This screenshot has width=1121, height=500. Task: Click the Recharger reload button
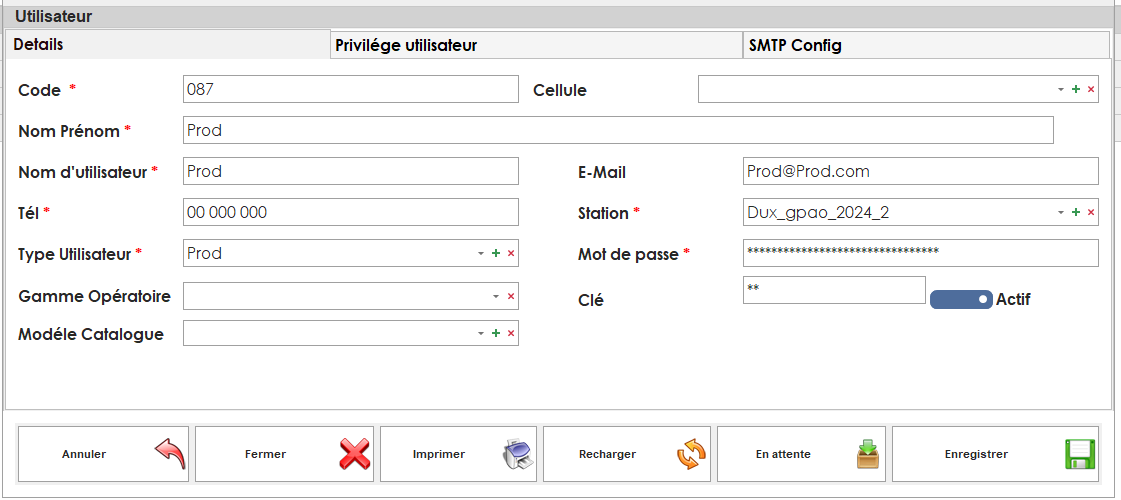(x=626, y=454)
